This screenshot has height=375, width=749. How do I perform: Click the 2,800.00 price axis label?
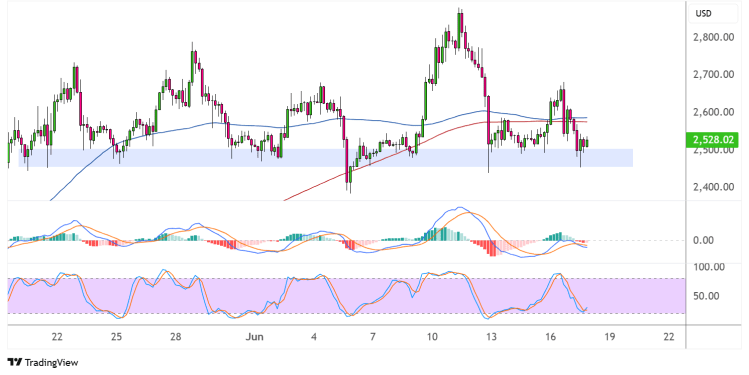(x=713, y=37)
